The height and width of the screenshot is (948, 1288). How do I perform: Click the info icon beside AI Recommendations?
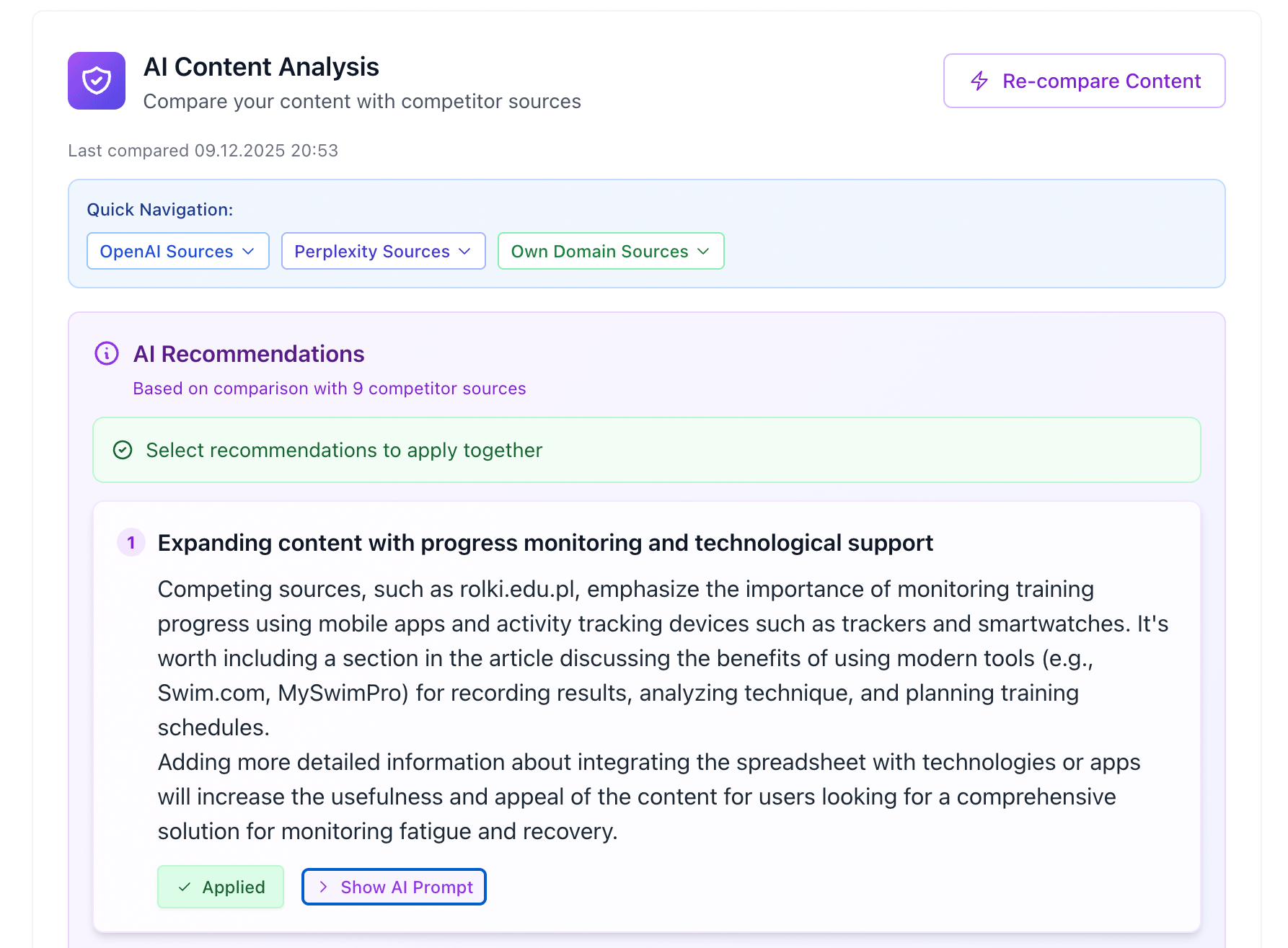pyautogui.click(x=107, y=354)
